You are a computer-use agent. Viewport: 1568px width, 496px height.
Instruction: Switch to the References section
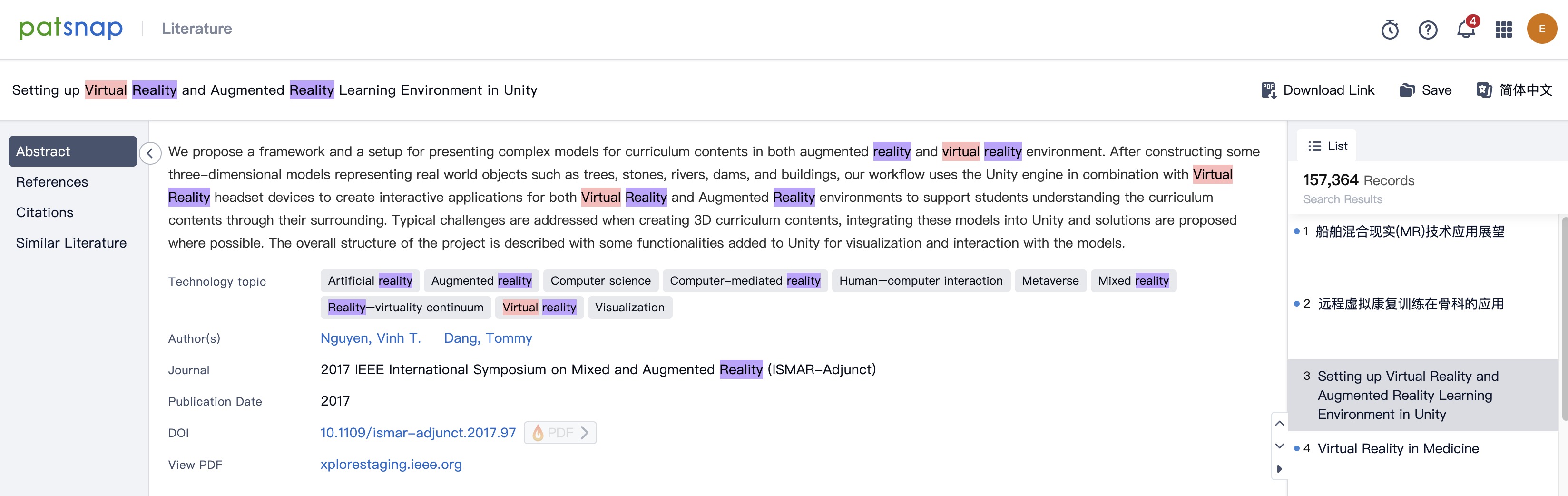click(52, 182)
